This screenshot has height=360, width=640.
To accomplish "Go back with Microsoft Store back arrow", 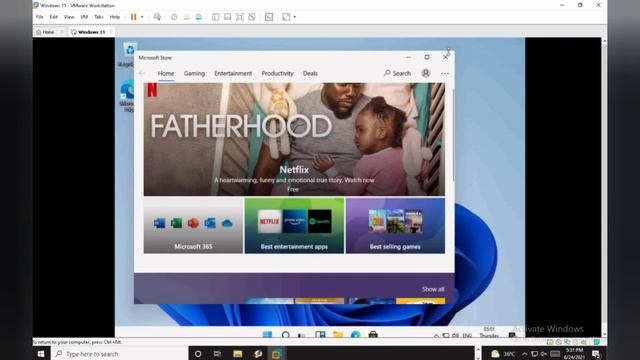I will (x=142, y=73).
